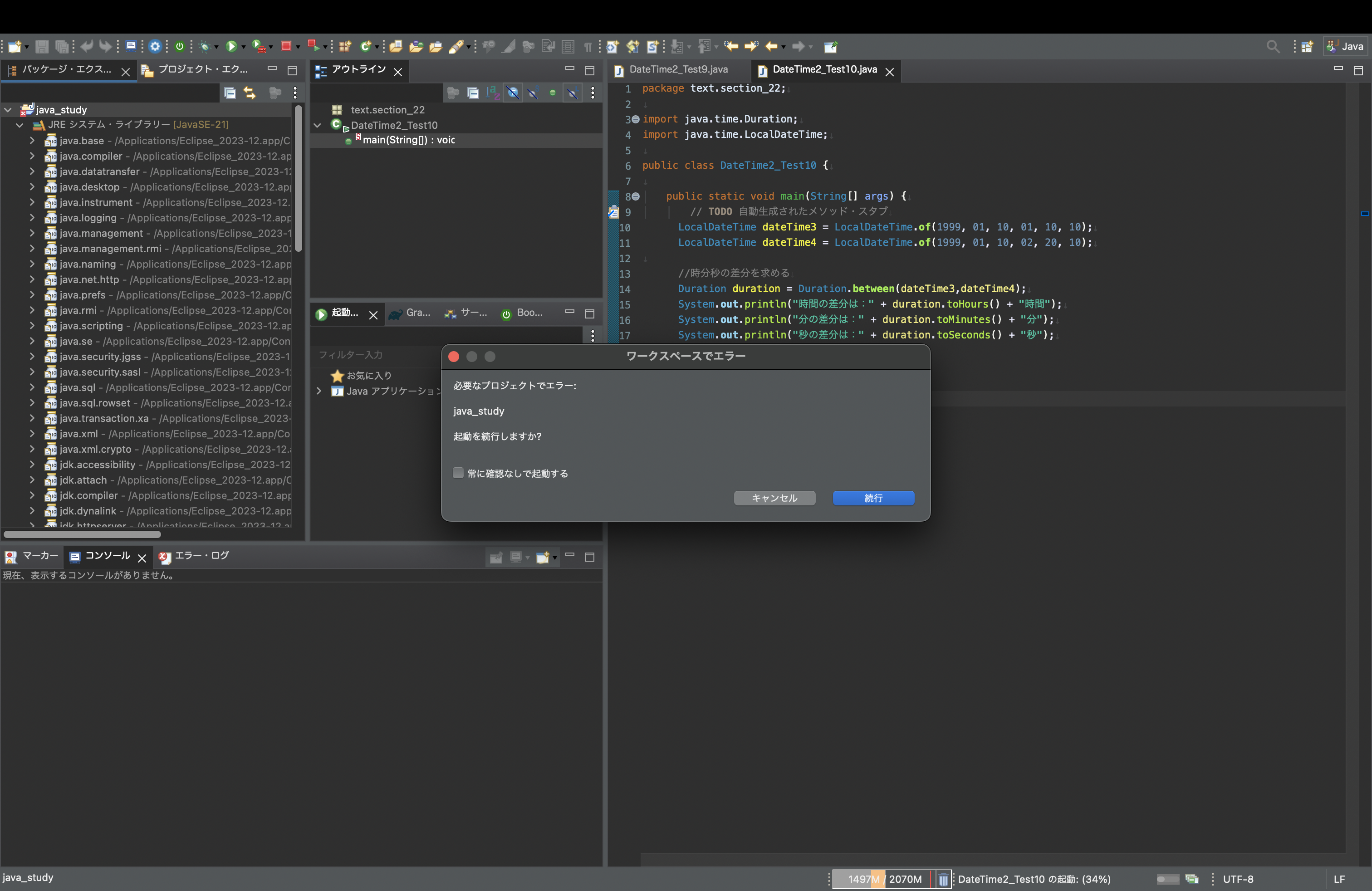Expand the java.base library entry

point(32,141)
